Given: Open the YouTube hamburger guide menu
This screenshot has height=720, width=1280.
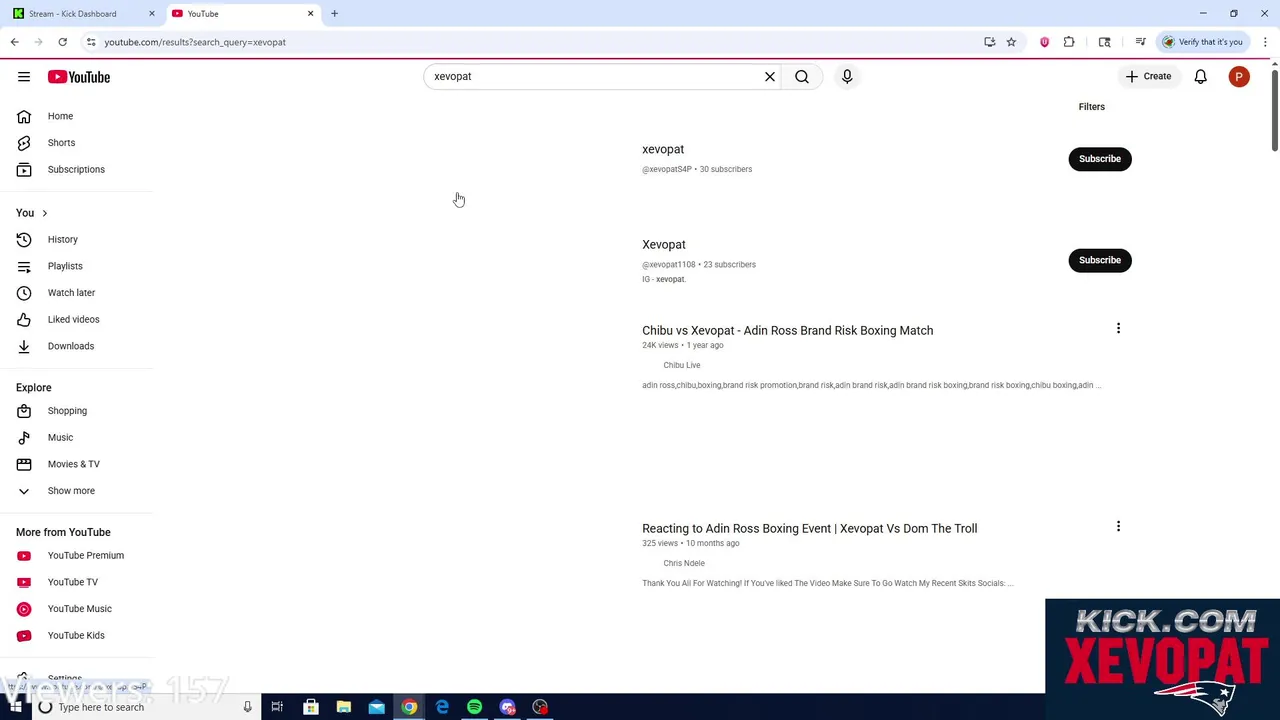Looking at the screenshot, I should [24, 77].
